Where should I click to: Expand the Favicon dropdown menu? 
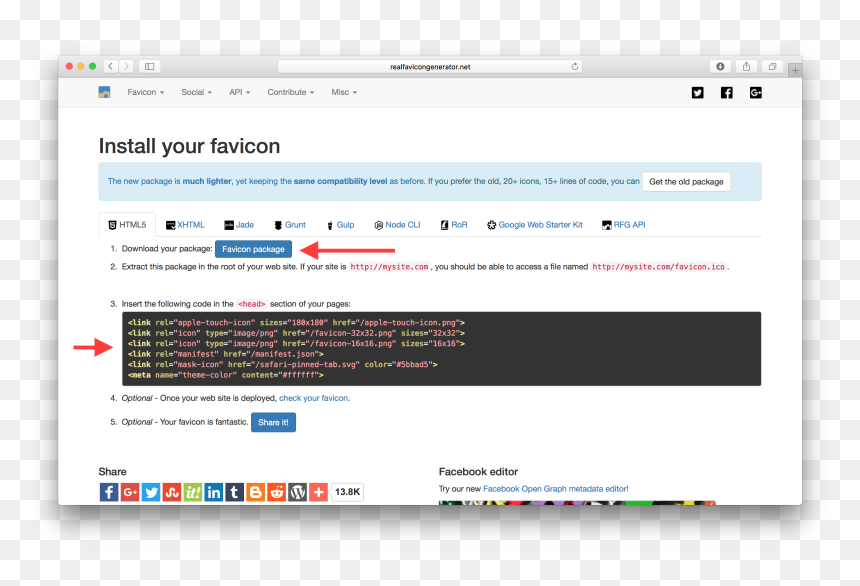pos(145,92)
